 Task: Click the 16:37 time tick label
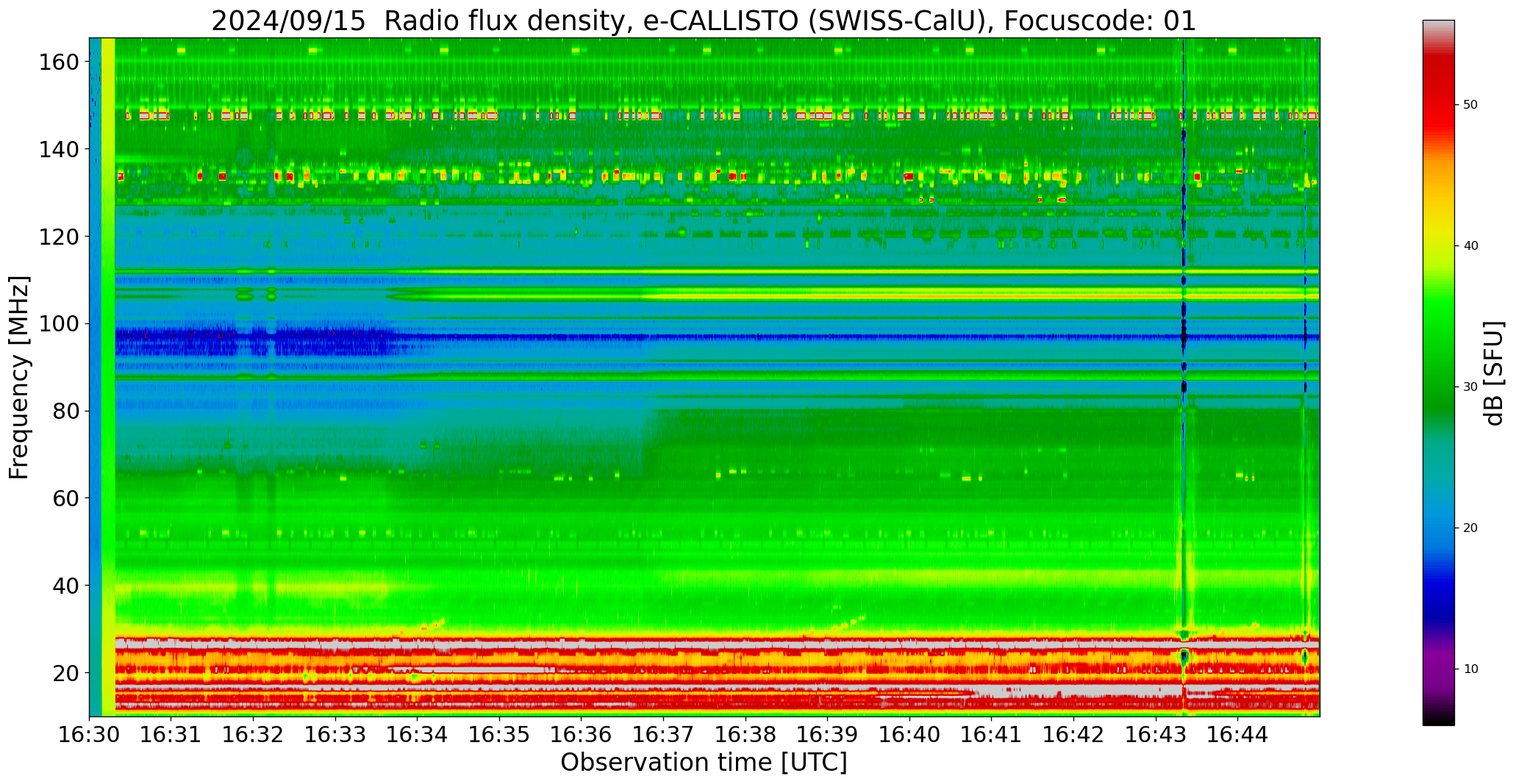(663, 734)
